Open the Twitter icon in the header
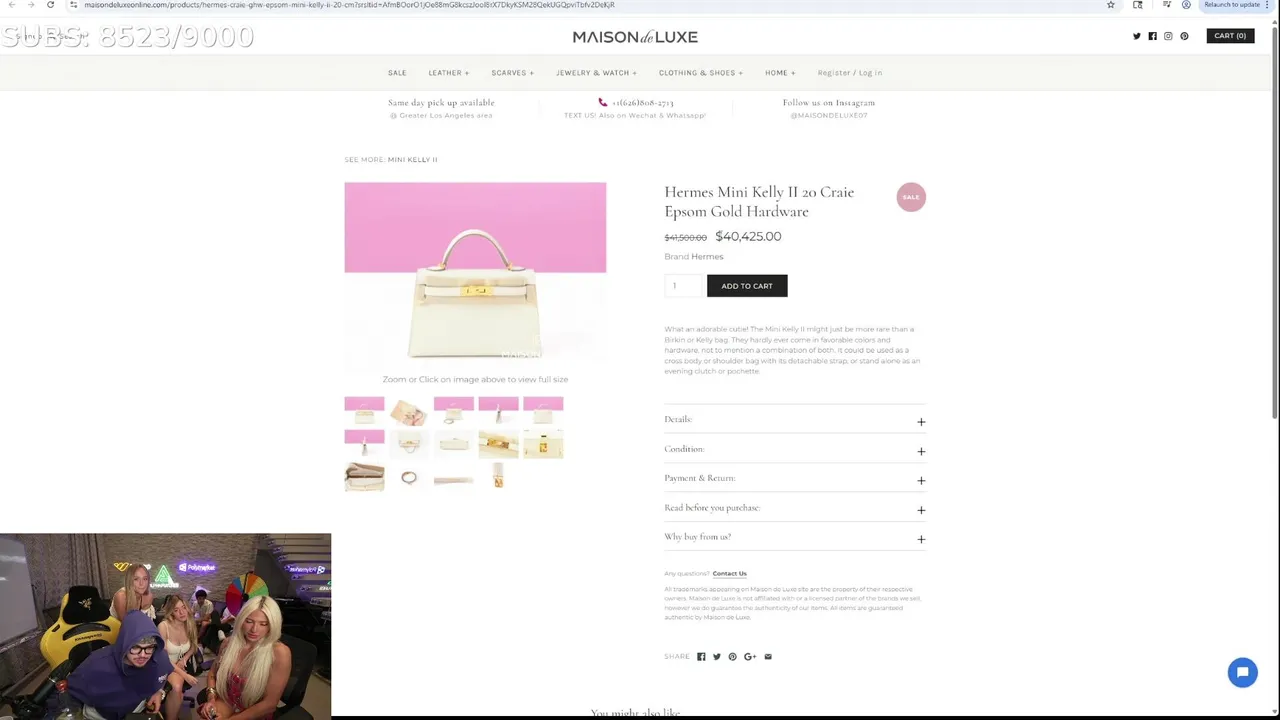 pyautogui.click(x=1137, y=36)
